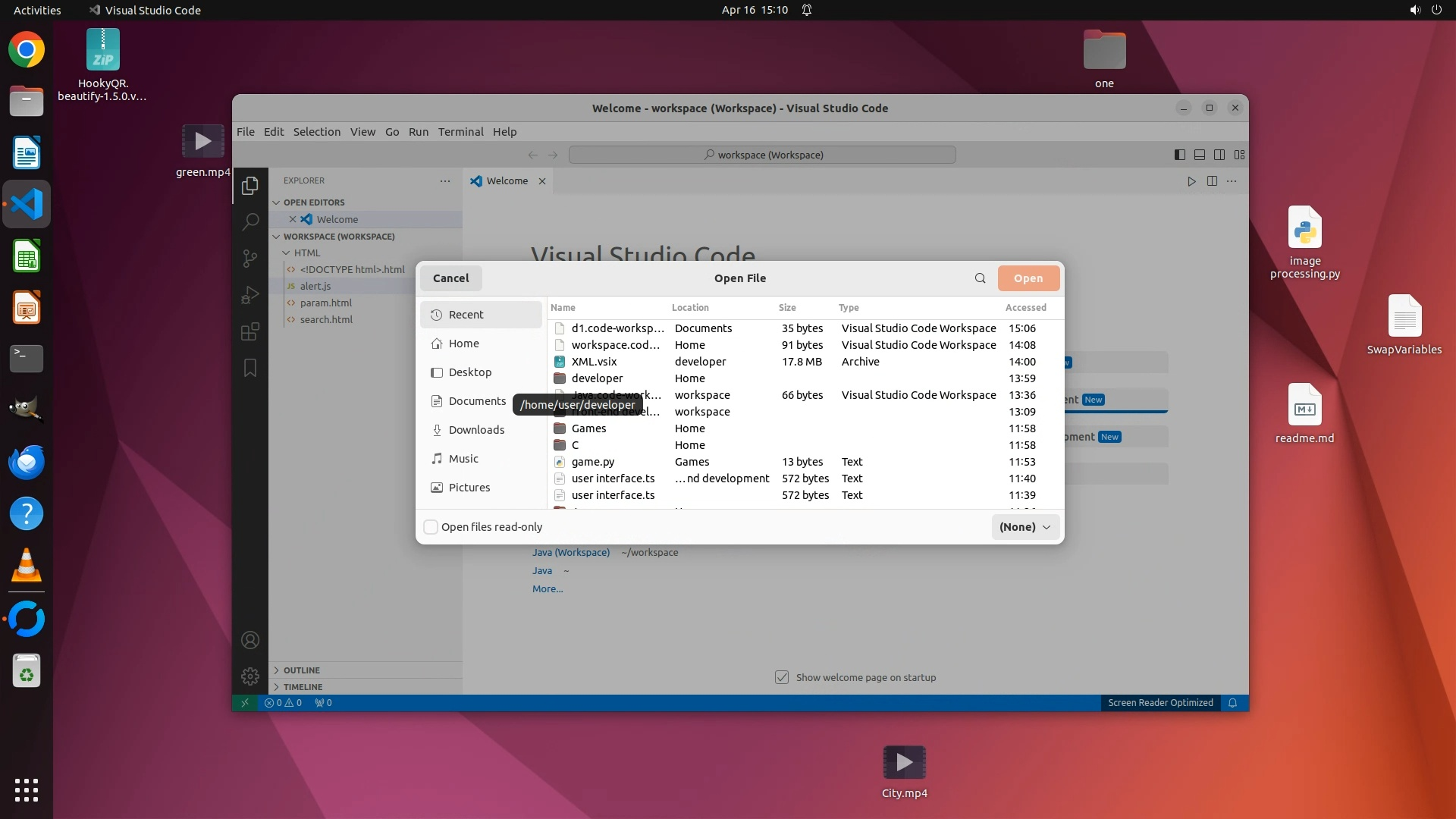The height and width of the screenshot is (819, 1456).
Task: Open the Extensions view icon
Action: [250, 331]
